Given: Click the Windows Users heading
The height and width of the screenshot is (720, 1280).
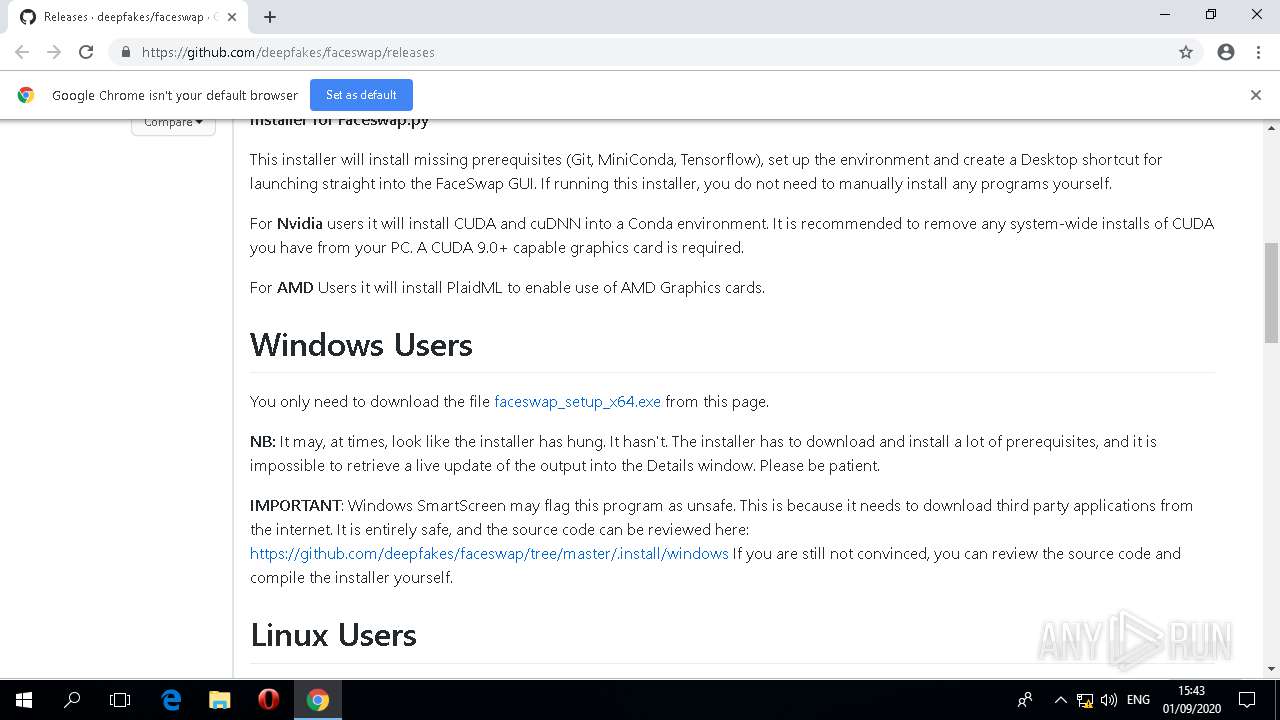Looking at the screenshot, I should 361,345.
